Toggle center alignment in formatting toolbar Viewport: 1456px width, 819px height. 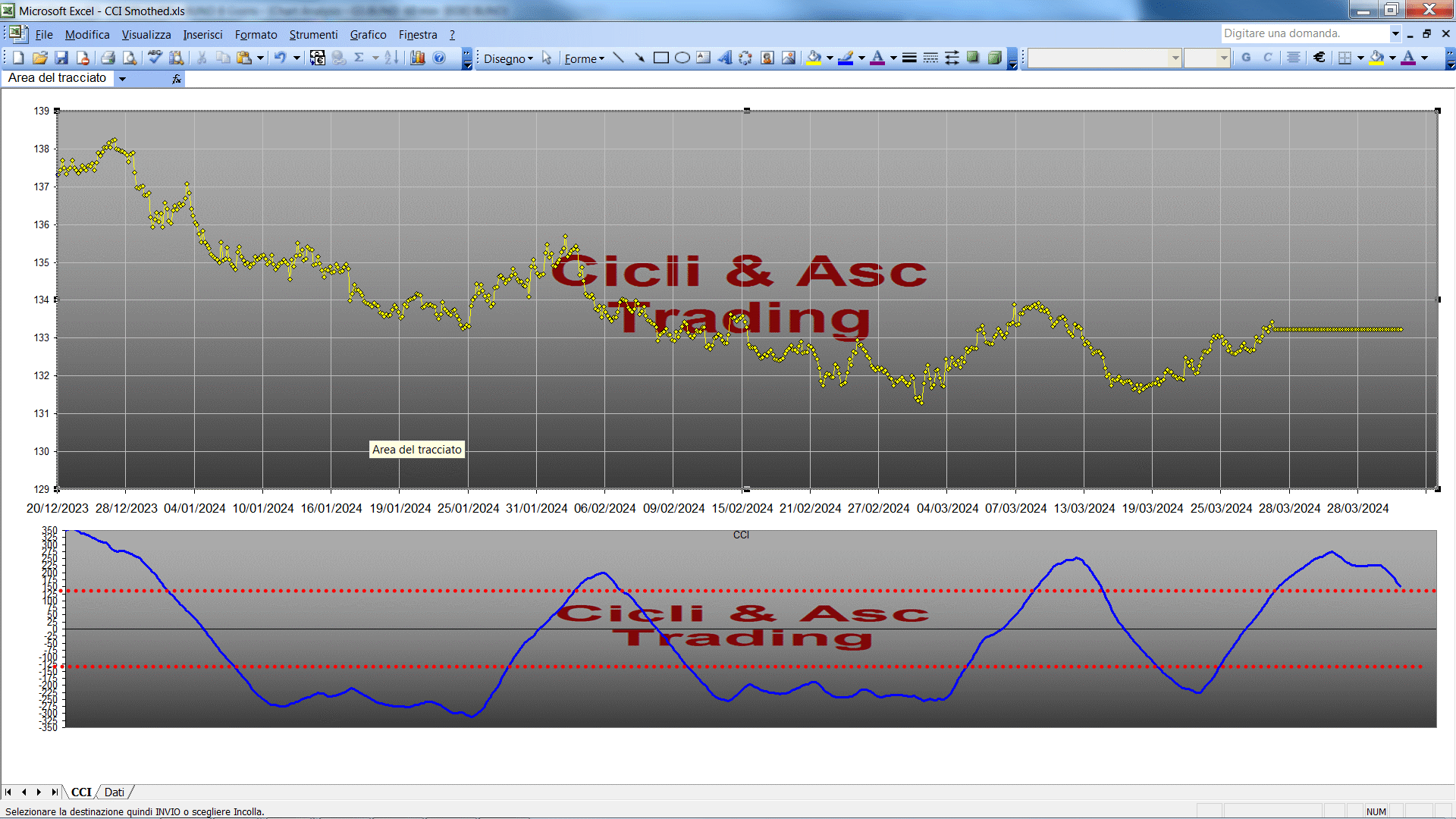(1294, 58)
